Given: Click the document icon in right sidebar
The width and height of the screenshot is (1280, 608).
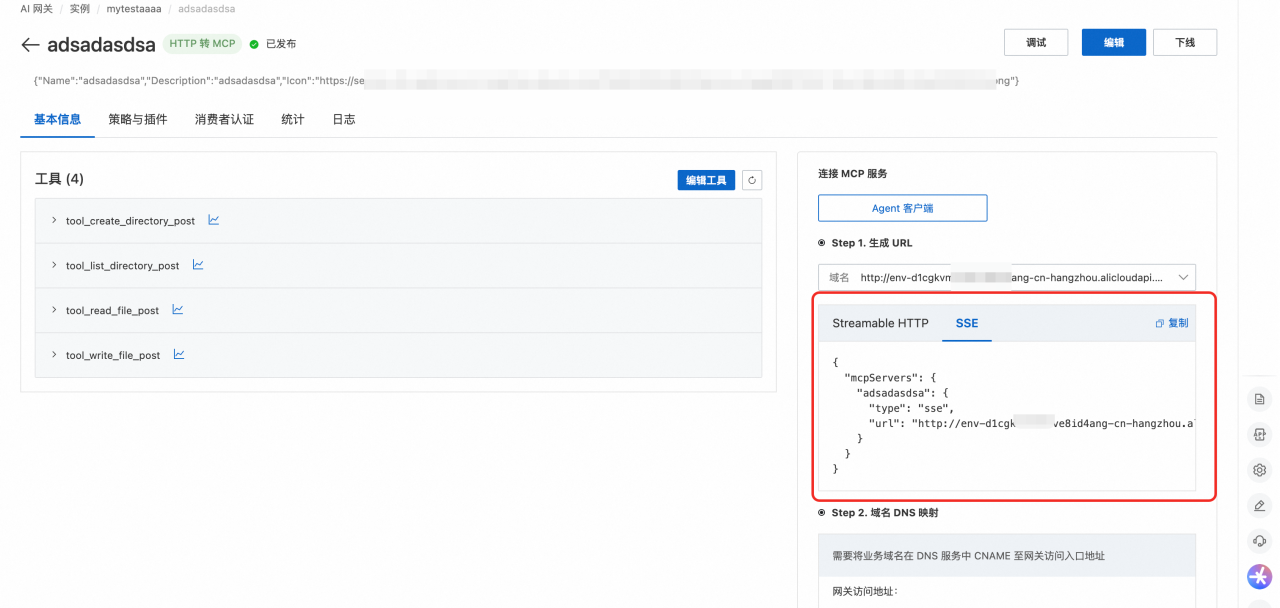Looking at the screenshot, I should (1259, 399).
